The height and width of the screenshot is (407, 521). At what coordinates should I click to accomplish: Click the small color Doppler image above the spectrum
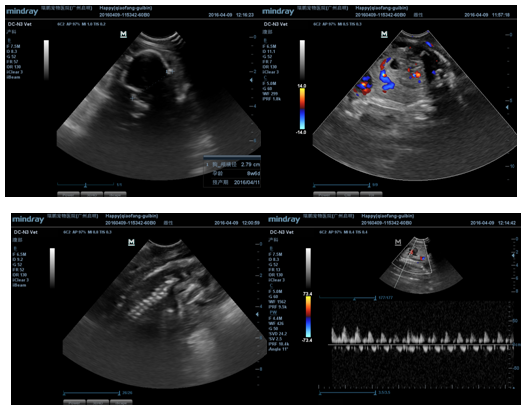(x=421, y=265)
